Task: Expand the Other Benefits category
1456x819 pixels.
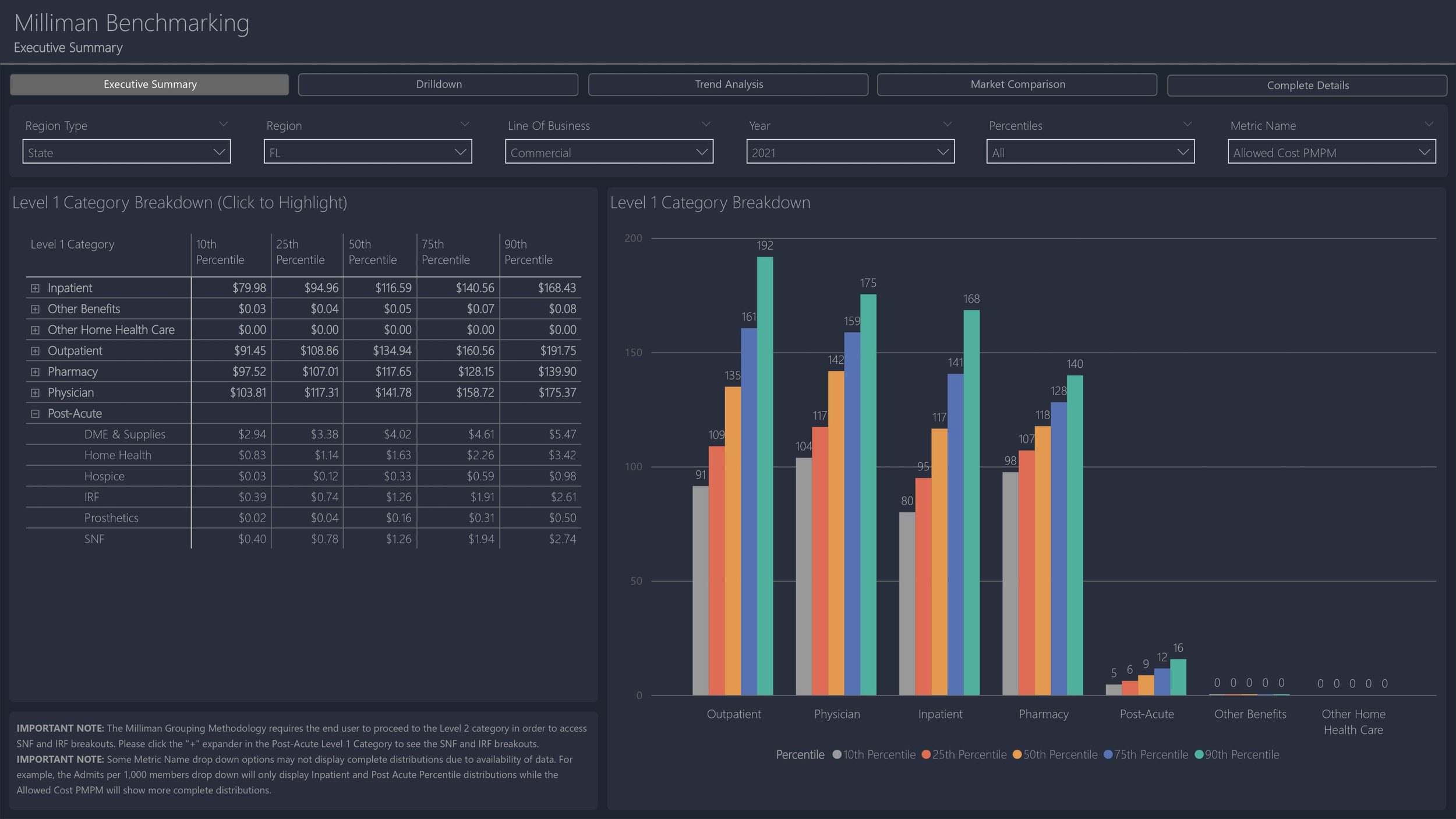Action: [x=35, y=309]
